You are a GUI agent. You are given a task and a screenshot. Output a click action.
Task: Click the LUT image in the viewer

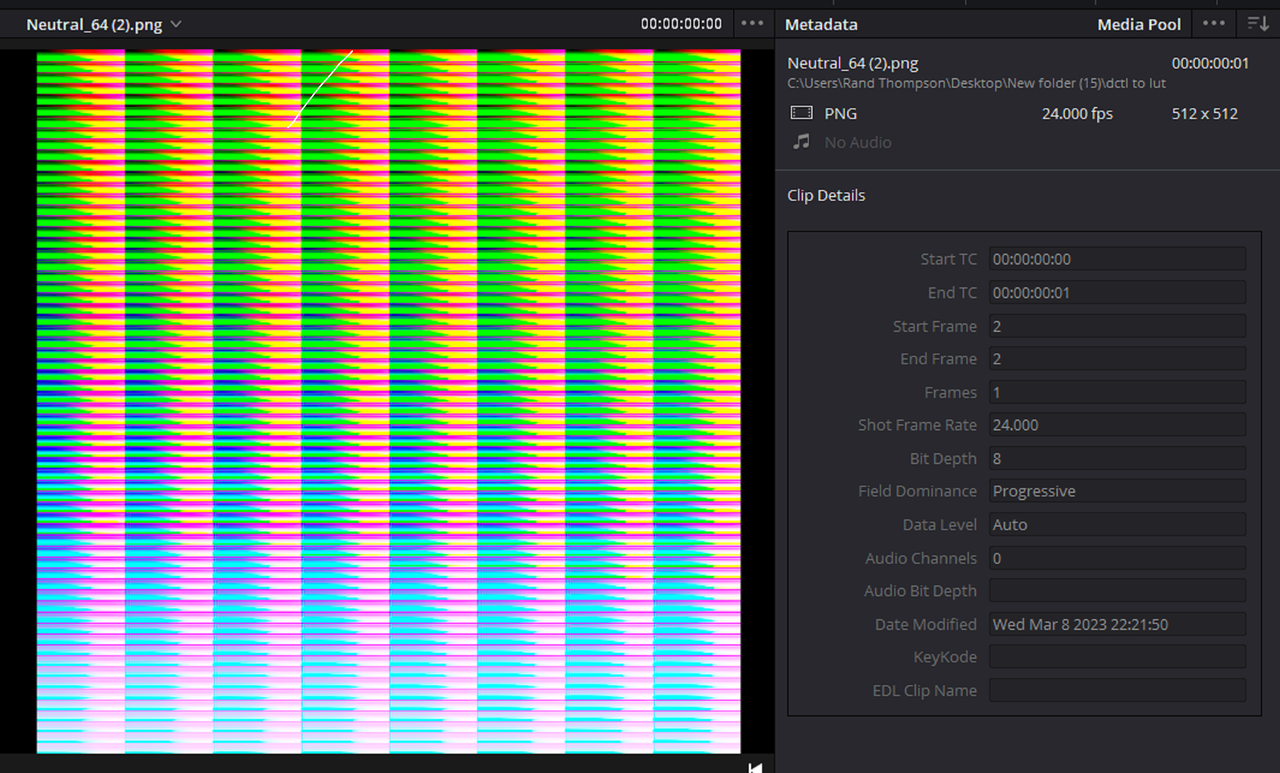tap(389, 401)
